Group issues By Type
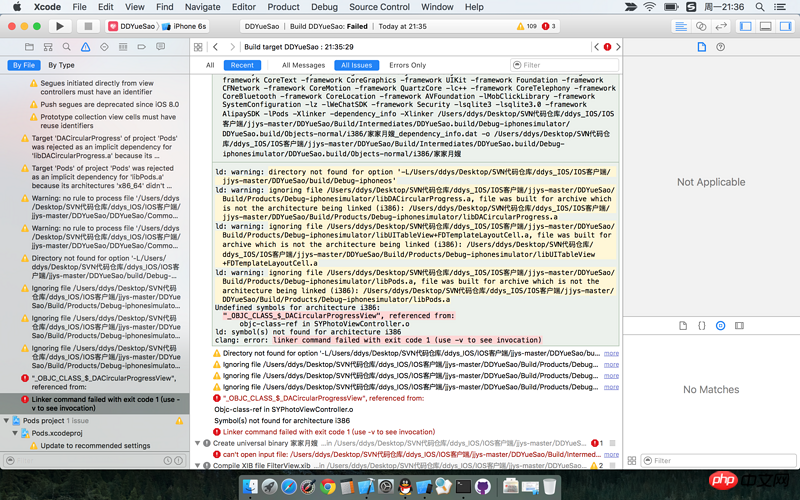 tap(61, 65)
